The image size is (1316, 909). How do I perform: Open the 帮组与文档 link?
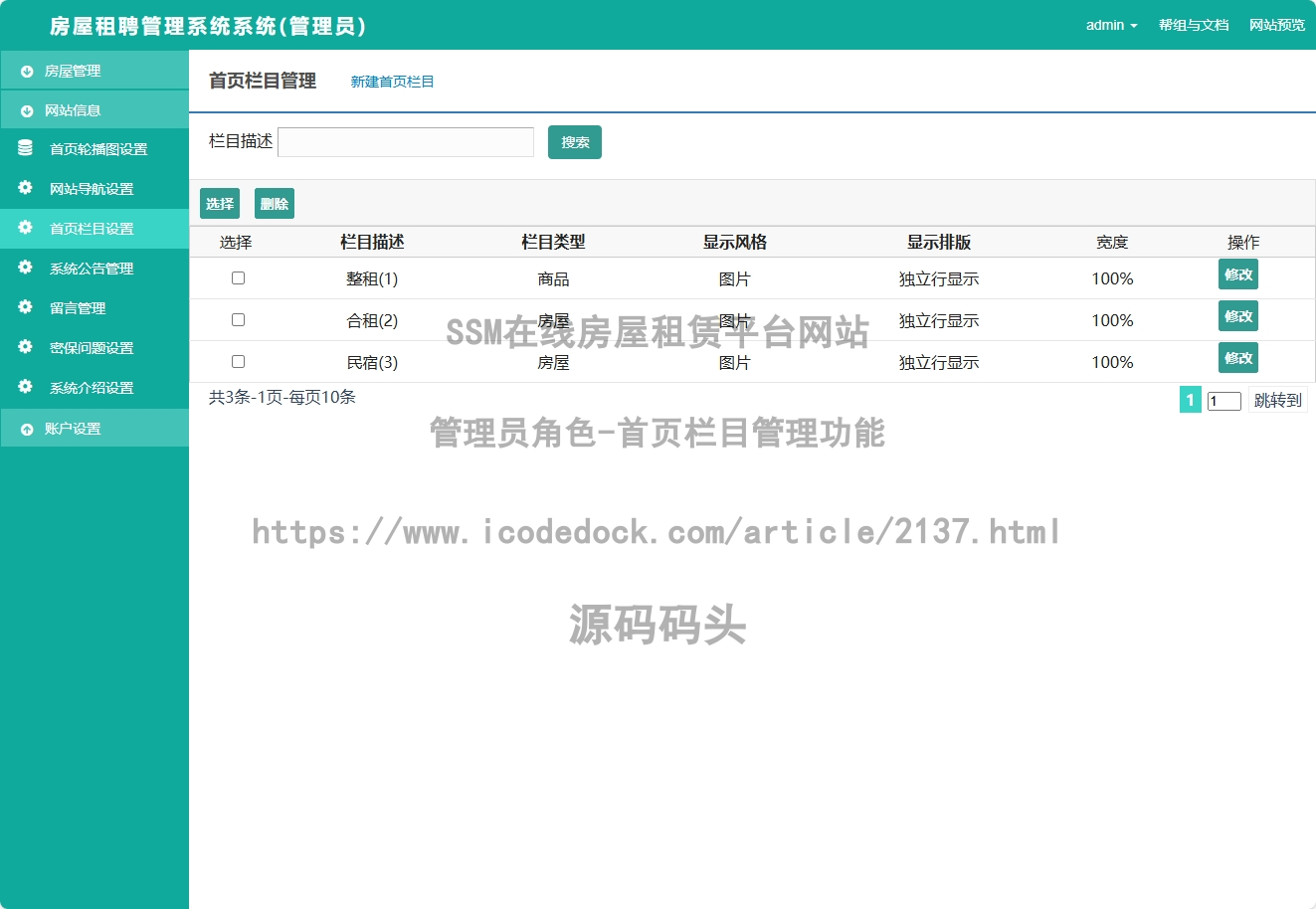[1194, 25]
